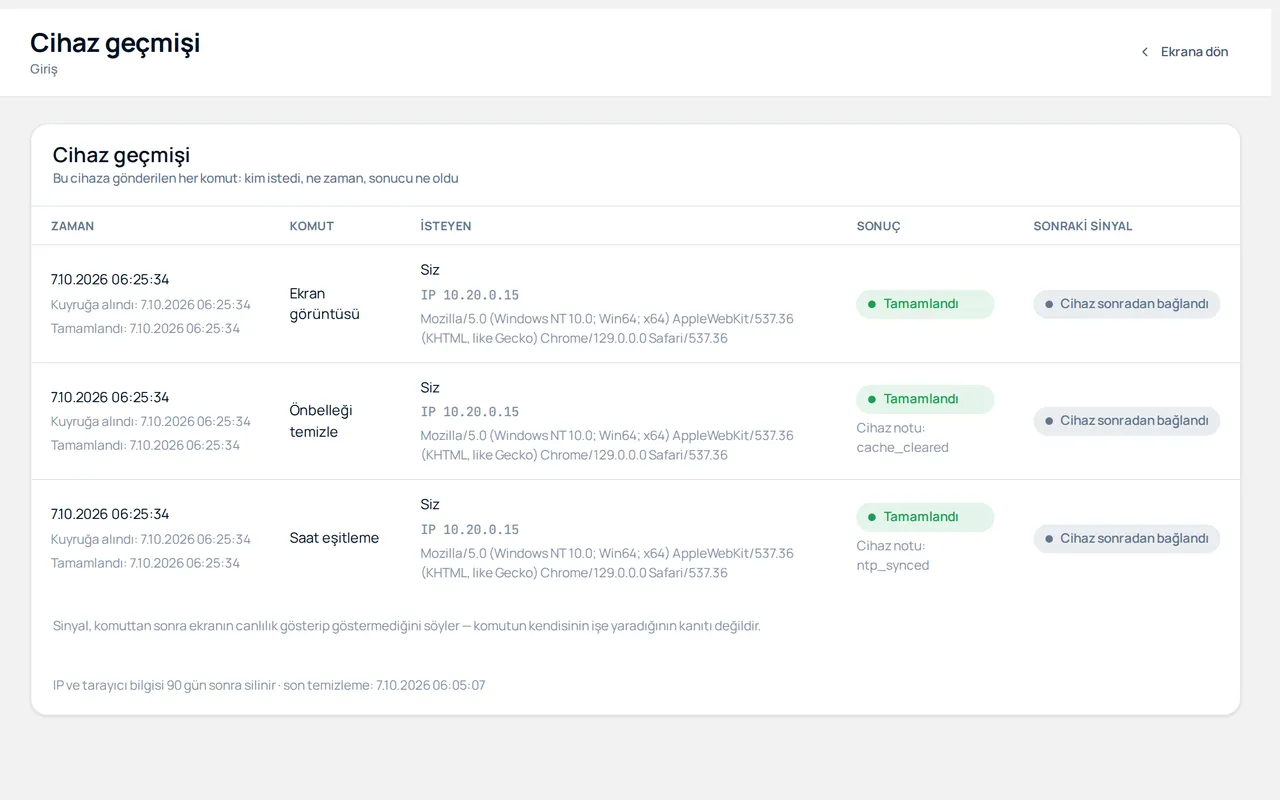1280x800 pixels.
Task: Select the Önbelleği temizle command cell
Action: coord(321,421)
